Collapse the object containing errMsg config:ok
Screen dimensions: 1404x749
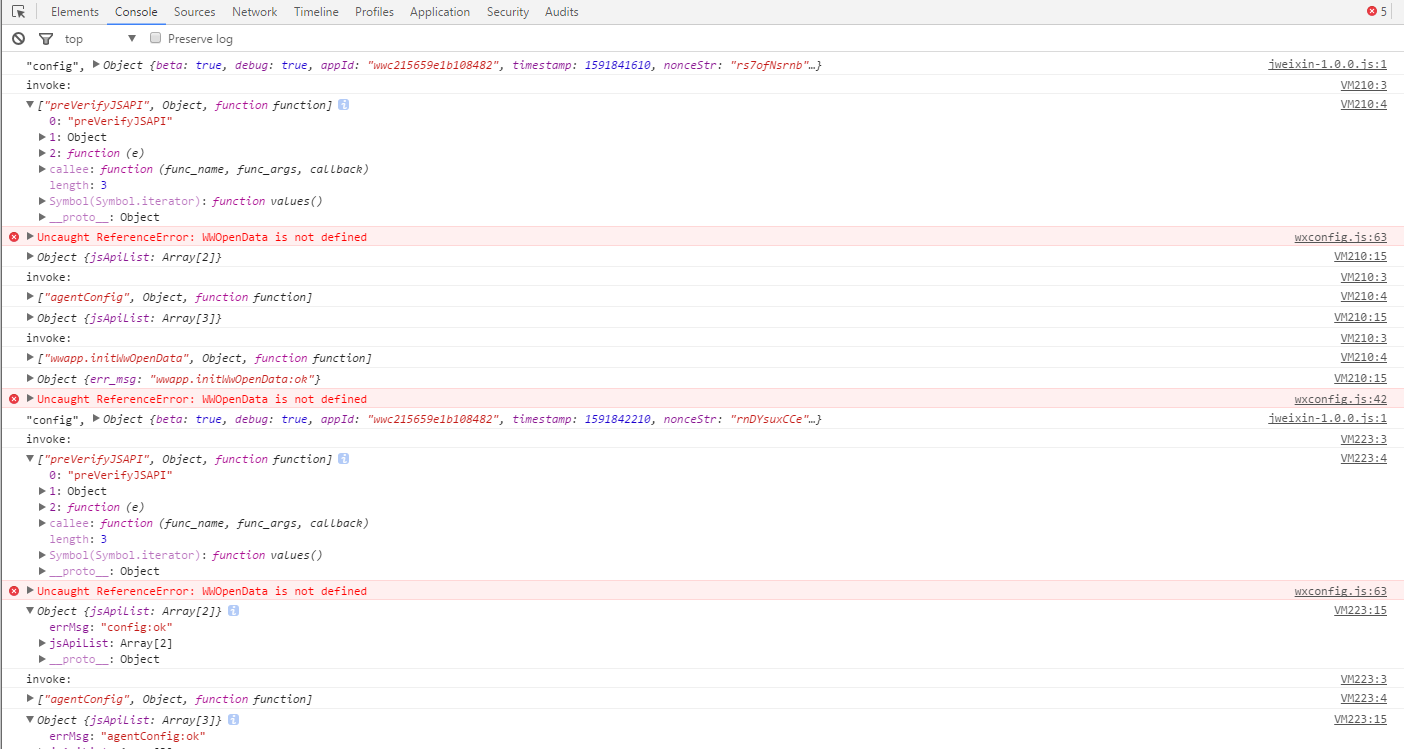click(31, 611)
